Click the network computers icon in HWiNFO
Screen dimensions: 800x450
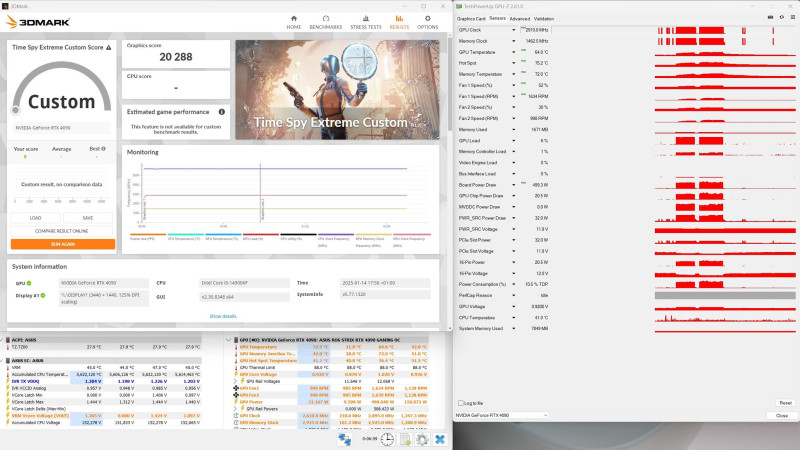344,439
